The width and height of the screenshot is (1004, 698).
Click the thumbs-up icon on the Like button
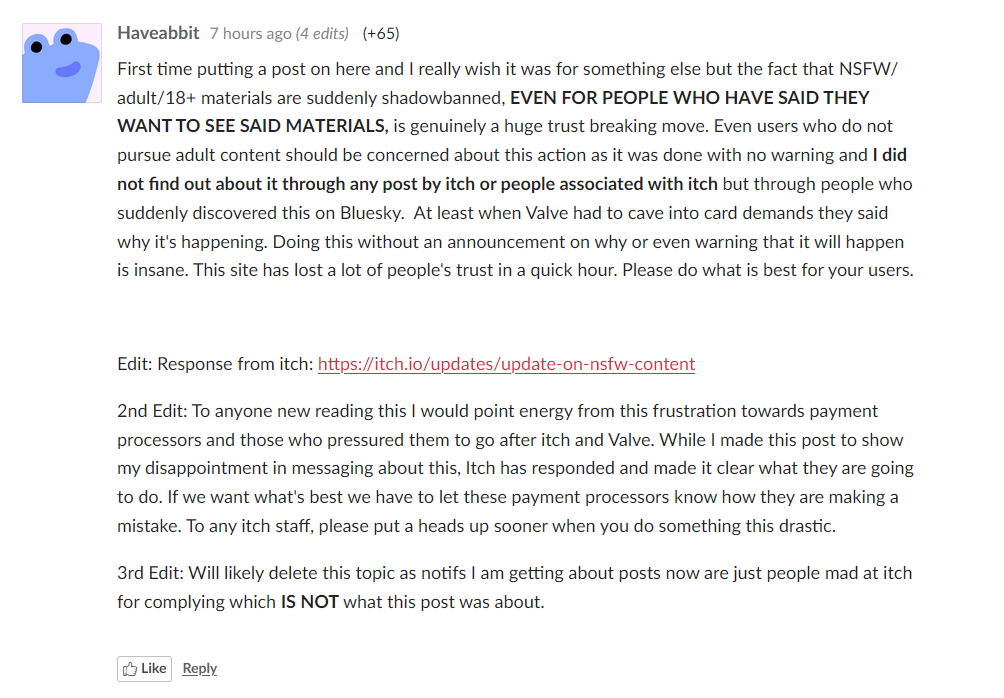point(130,669)
